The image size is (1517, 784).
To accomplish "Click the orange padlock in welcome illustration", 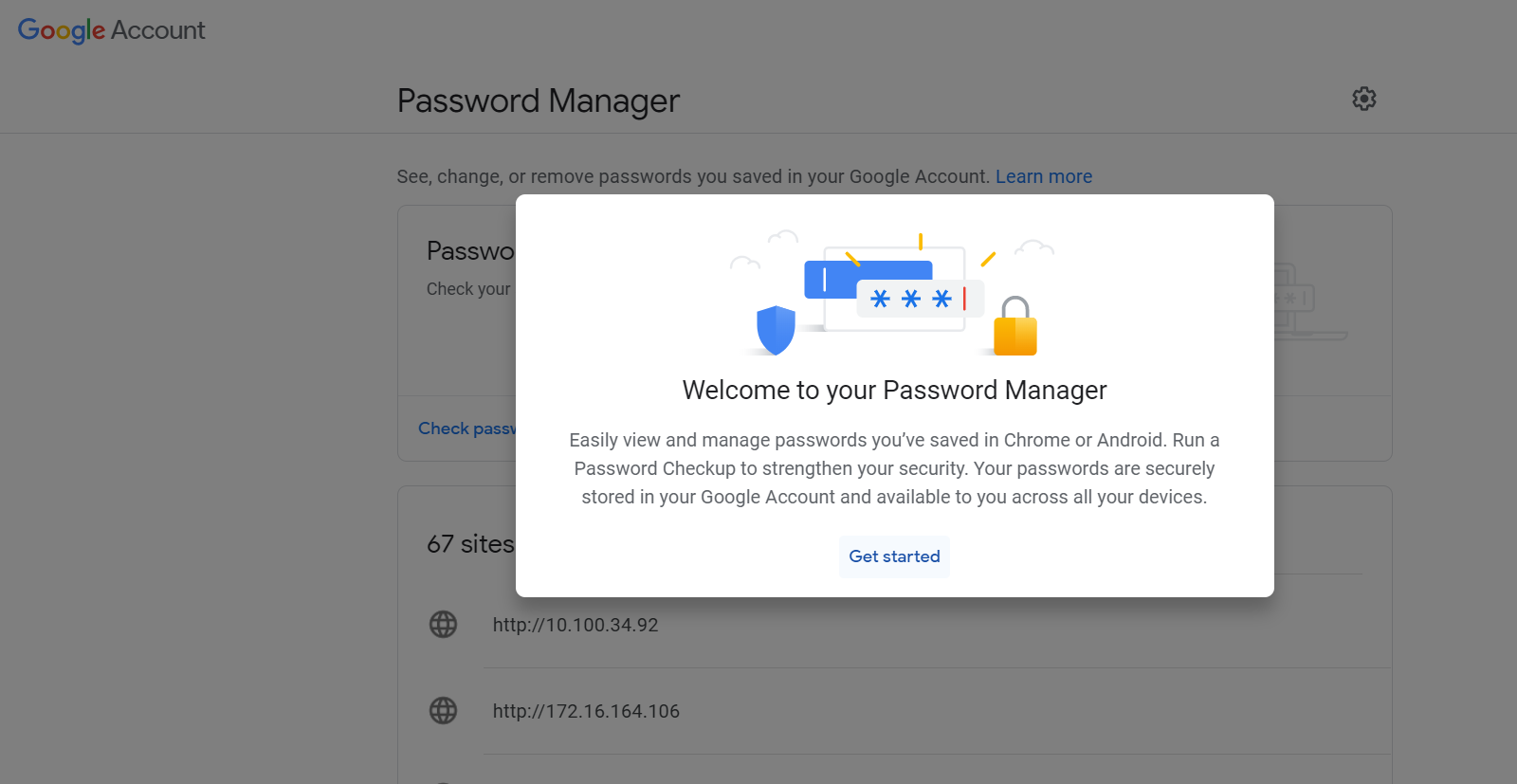I will (x=1014, y=327).
